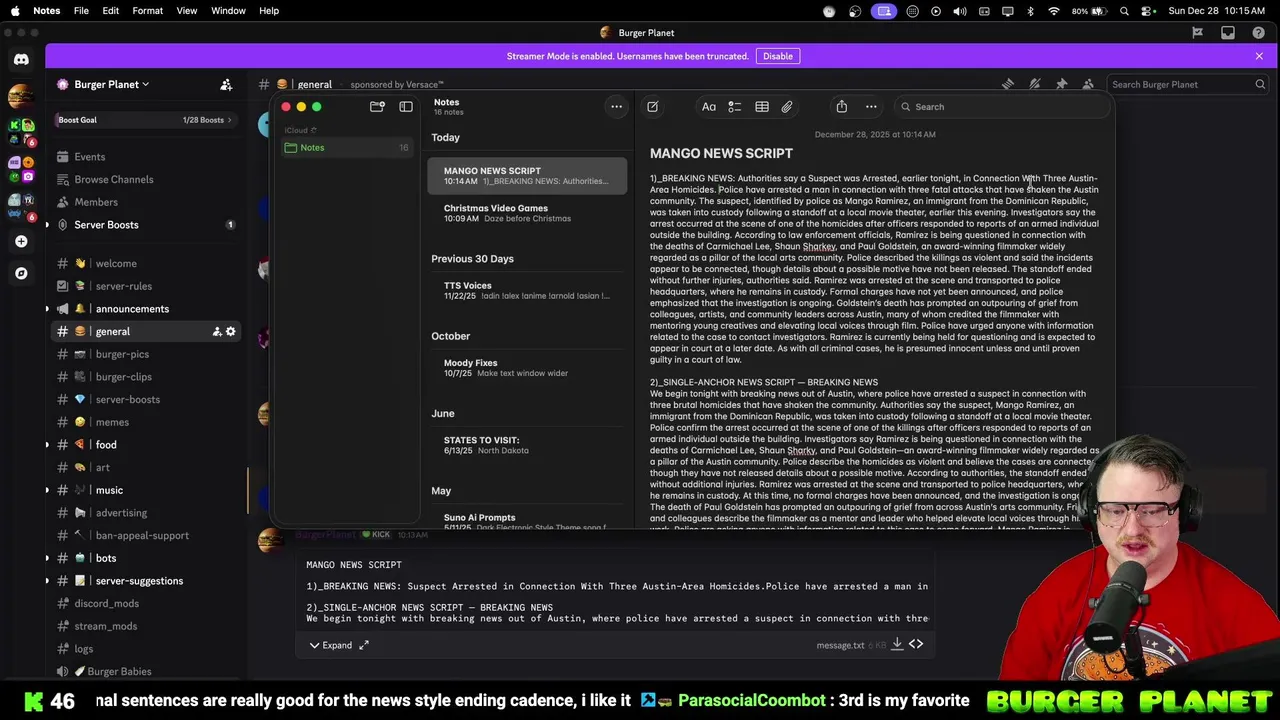The image size is (1280, 720).
Task: Click the Search Burger Planet field
Action: point(1187,85)
